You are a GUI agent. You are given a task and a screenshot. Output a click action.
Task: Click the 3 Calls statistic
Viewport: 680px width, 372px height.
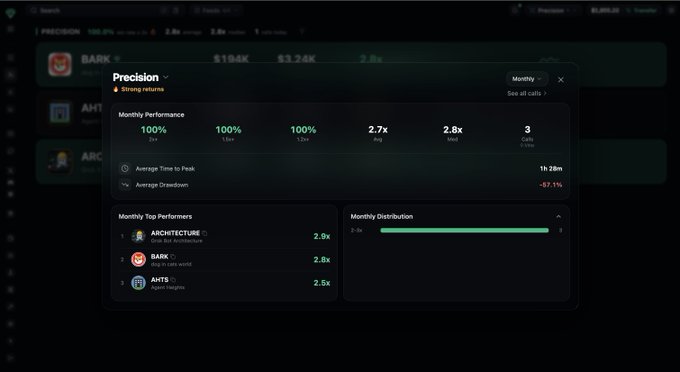point(527,136)
